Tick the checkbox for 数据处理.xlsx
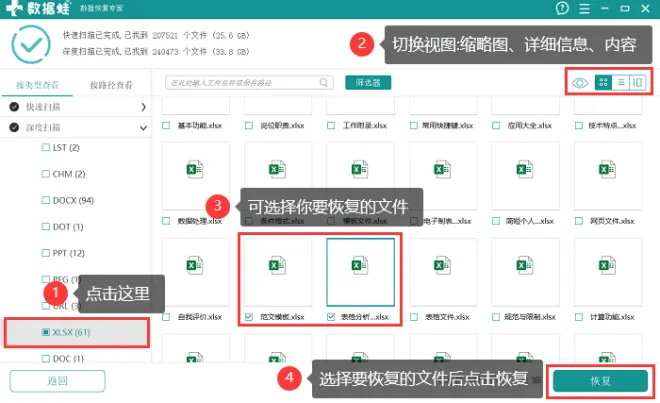The height and width of the screenshot is (403, 660). coord(166,221)
